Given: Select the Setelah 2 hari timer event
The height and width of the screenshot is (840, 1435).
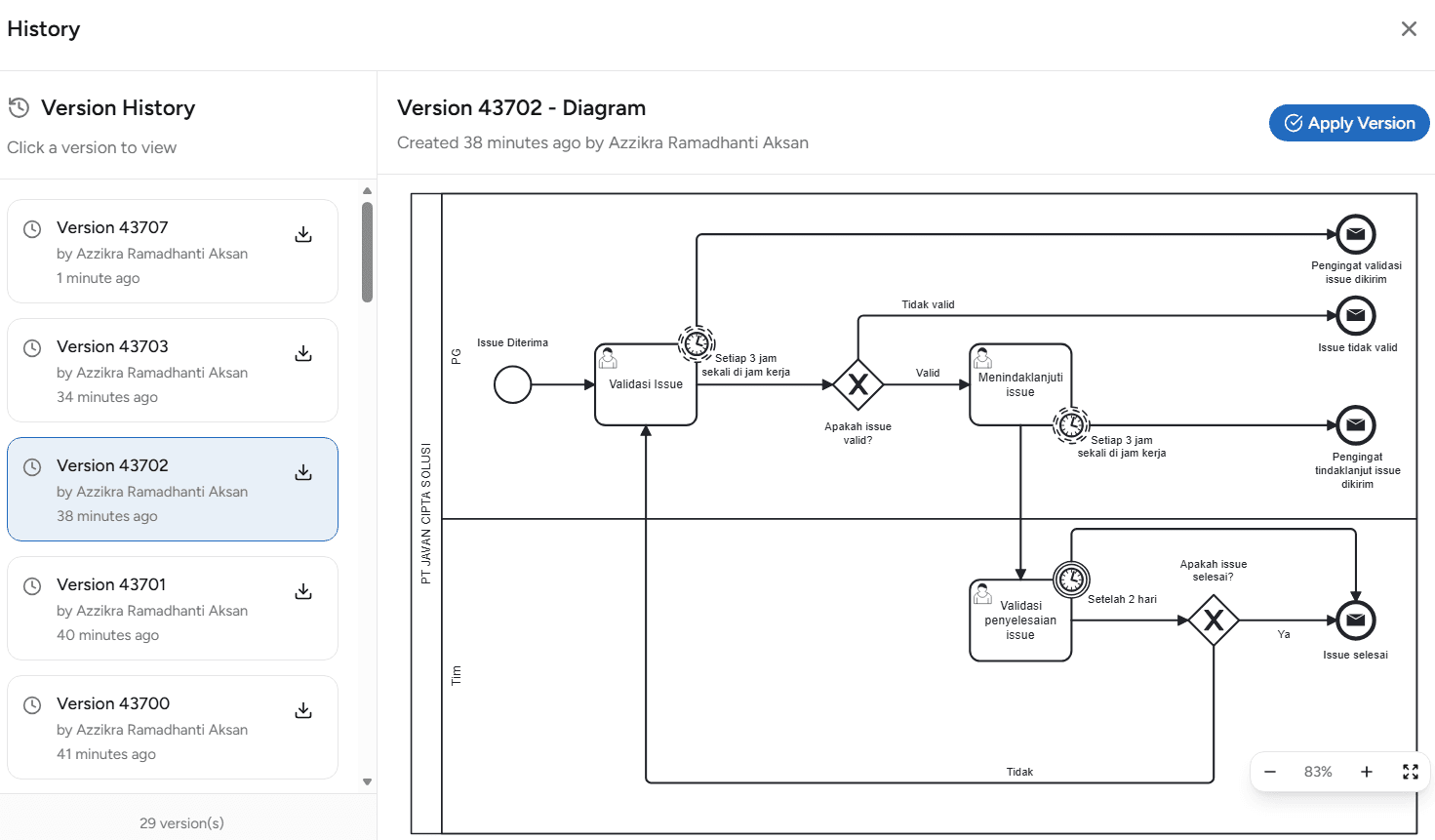Looking at the screenshot, I should coord(1071,580).
